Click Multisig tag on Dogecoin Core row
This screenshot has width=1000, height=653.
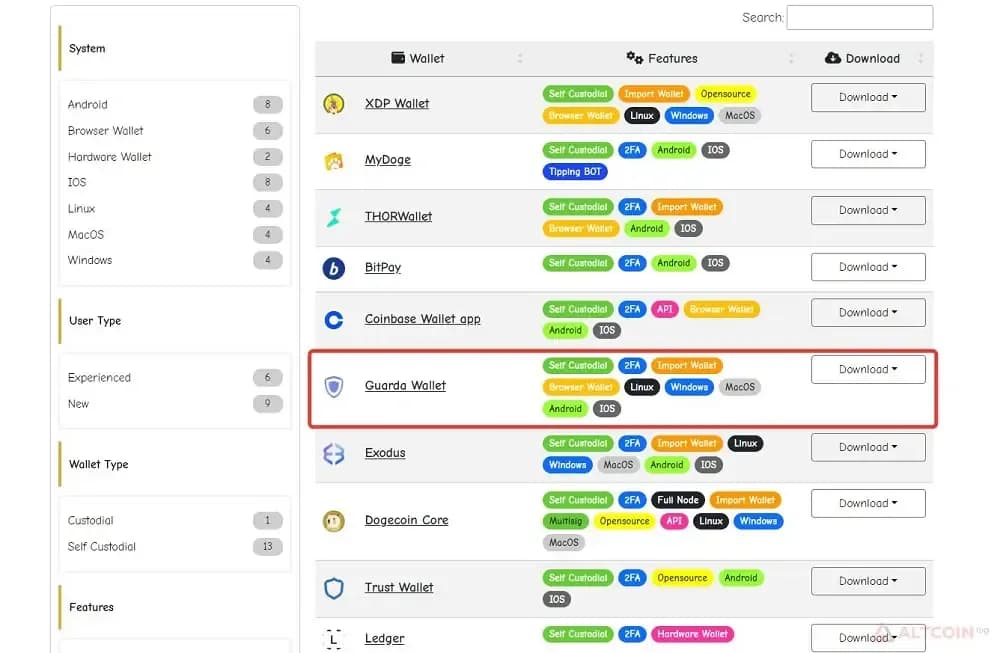[x=565, y=521]
